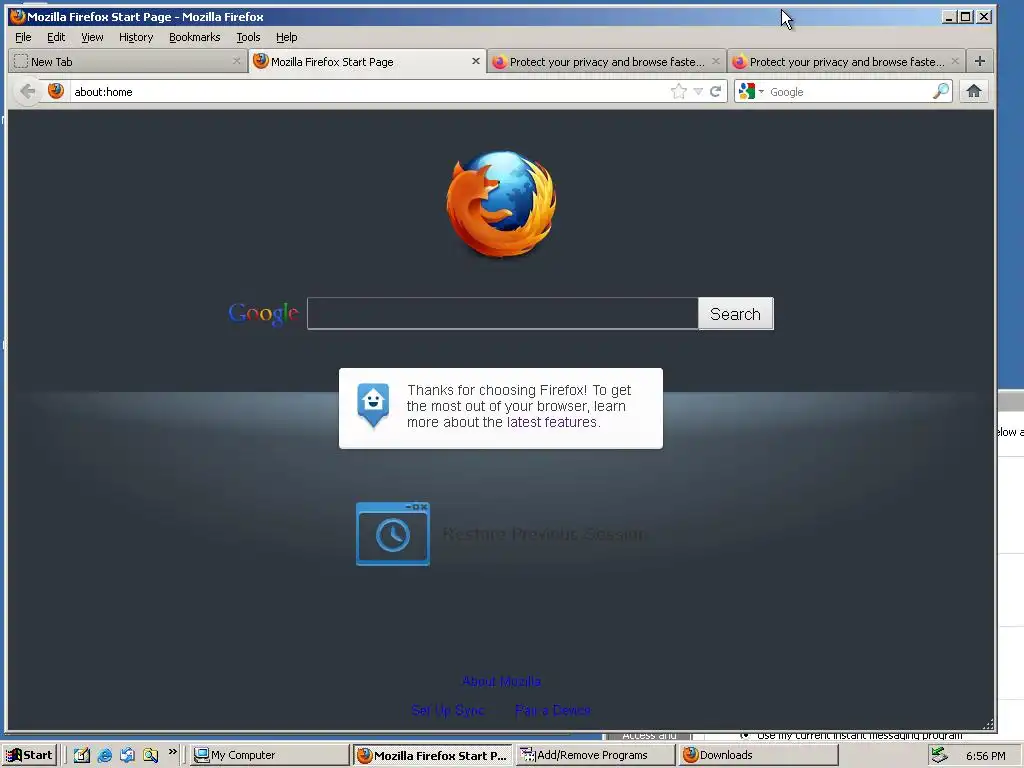Switch to the first Protect your privacy tab
1024x768 pixels.
click(606, 61)
